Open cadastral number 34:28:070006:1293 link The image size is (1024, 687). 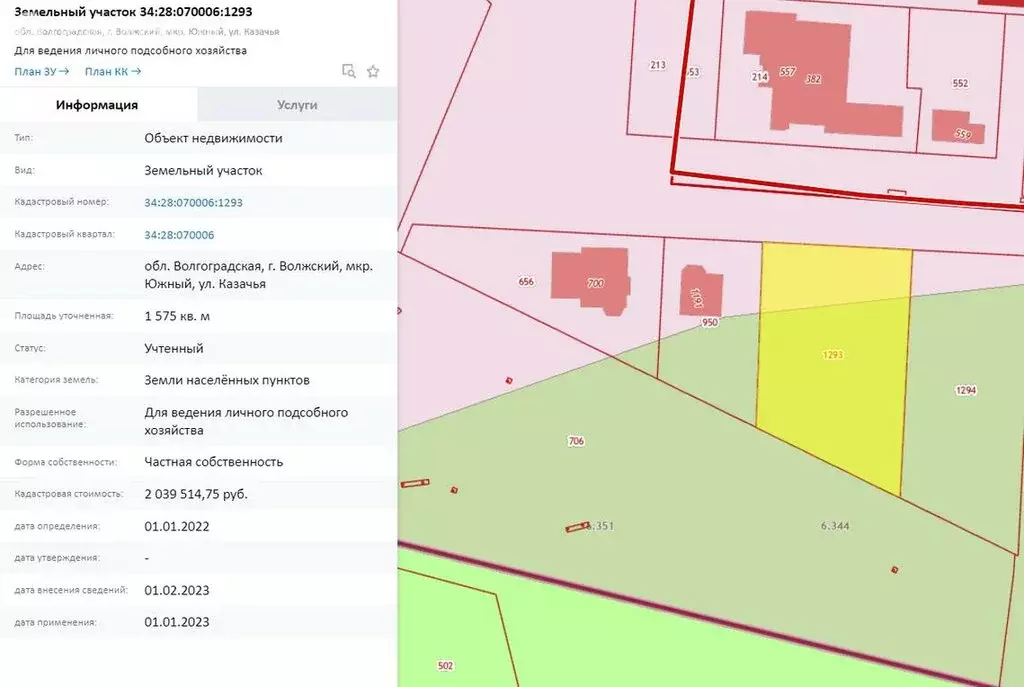coord(193,202)
